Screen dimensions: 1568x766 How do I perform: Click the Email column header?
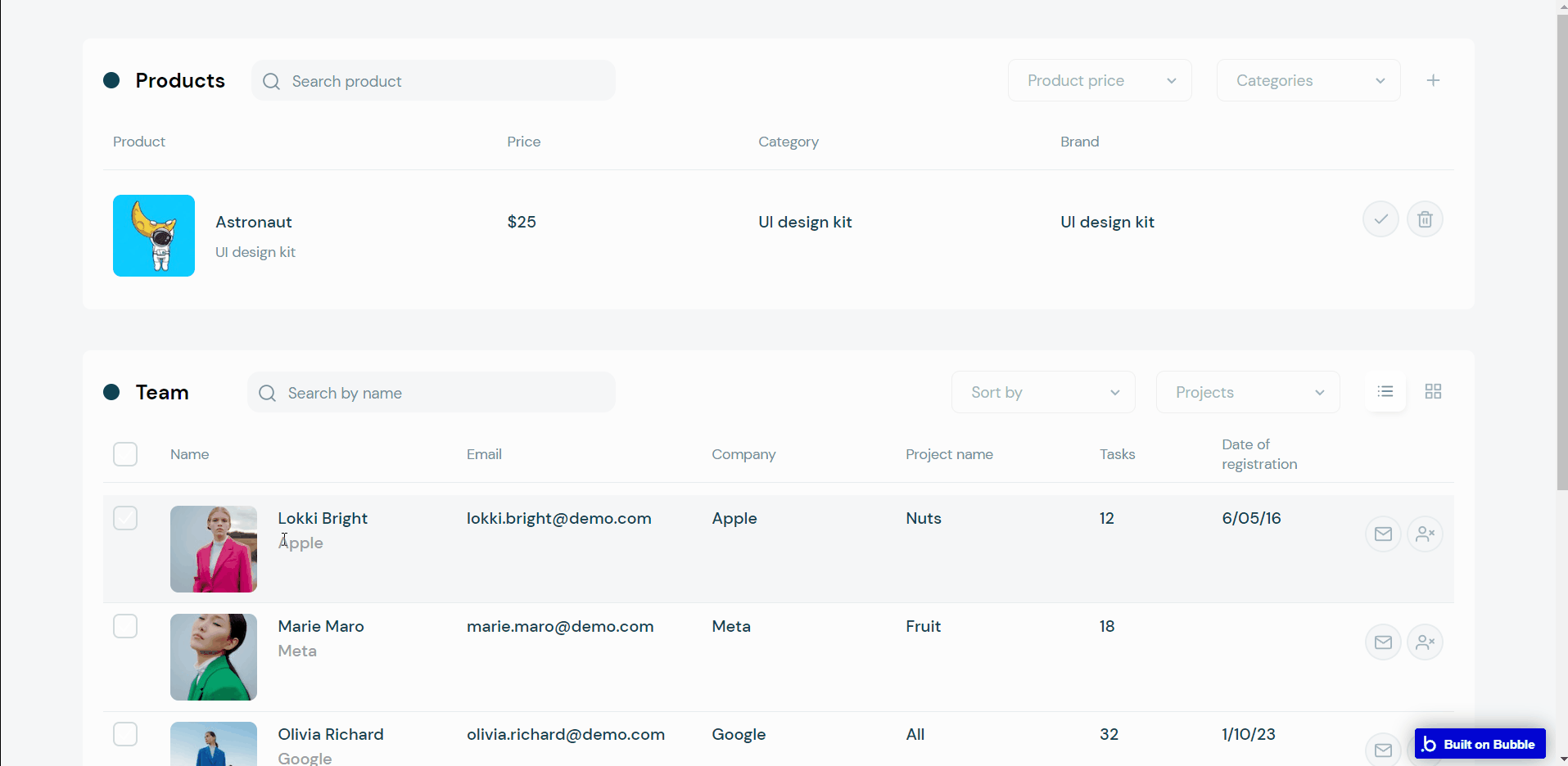[x=484, y=454]
